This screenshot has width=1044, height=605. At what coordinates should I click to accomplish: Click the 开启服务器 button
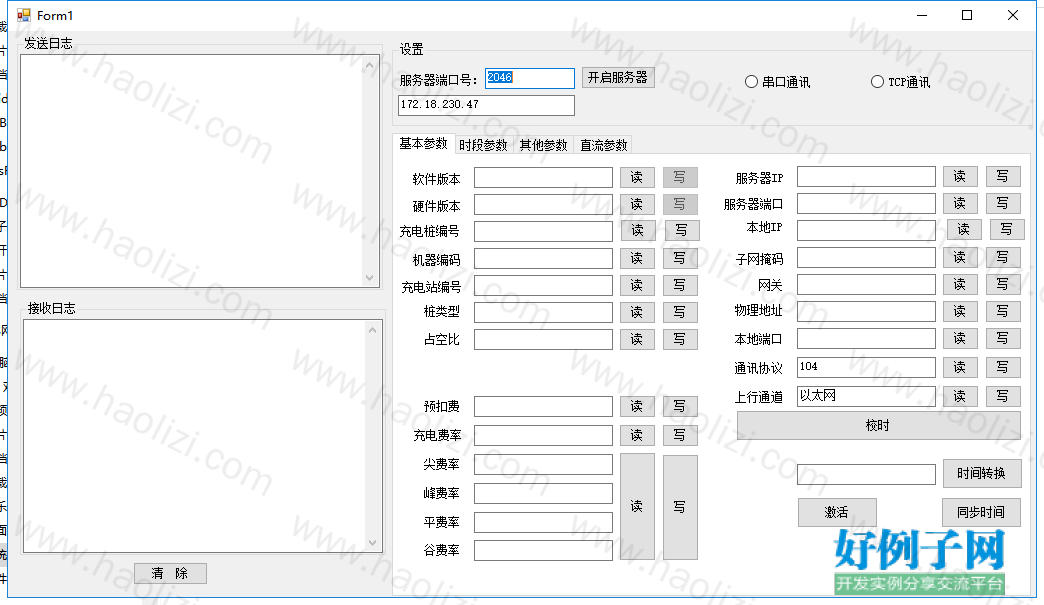tap(618, 78)
